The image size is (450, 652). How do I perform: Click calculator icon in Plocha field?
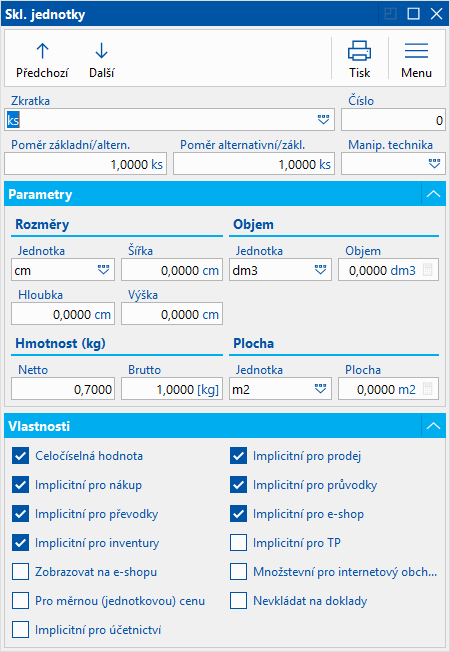428,389
